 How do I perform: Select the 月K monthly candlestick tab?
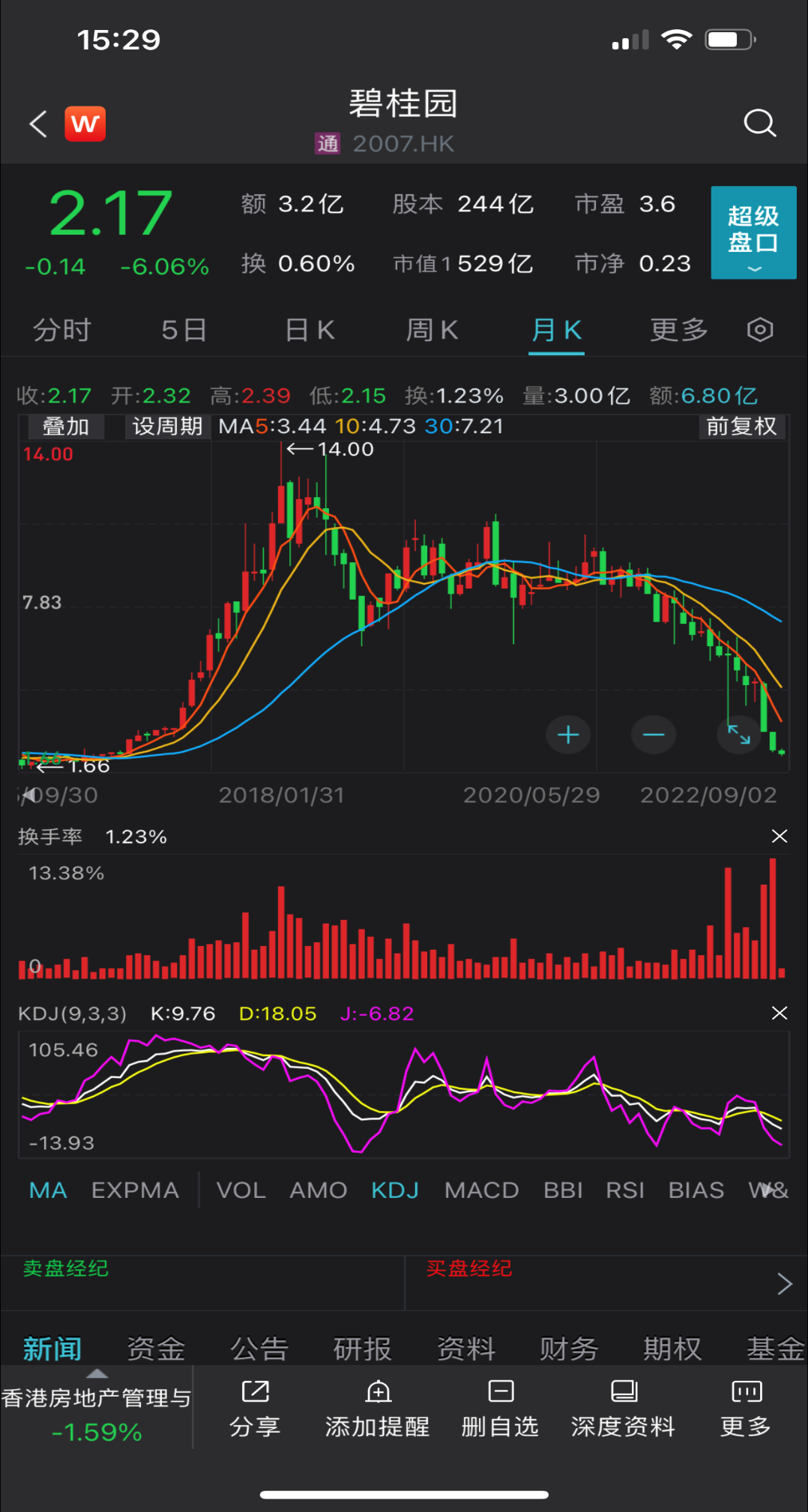click(x=556, y=330)
